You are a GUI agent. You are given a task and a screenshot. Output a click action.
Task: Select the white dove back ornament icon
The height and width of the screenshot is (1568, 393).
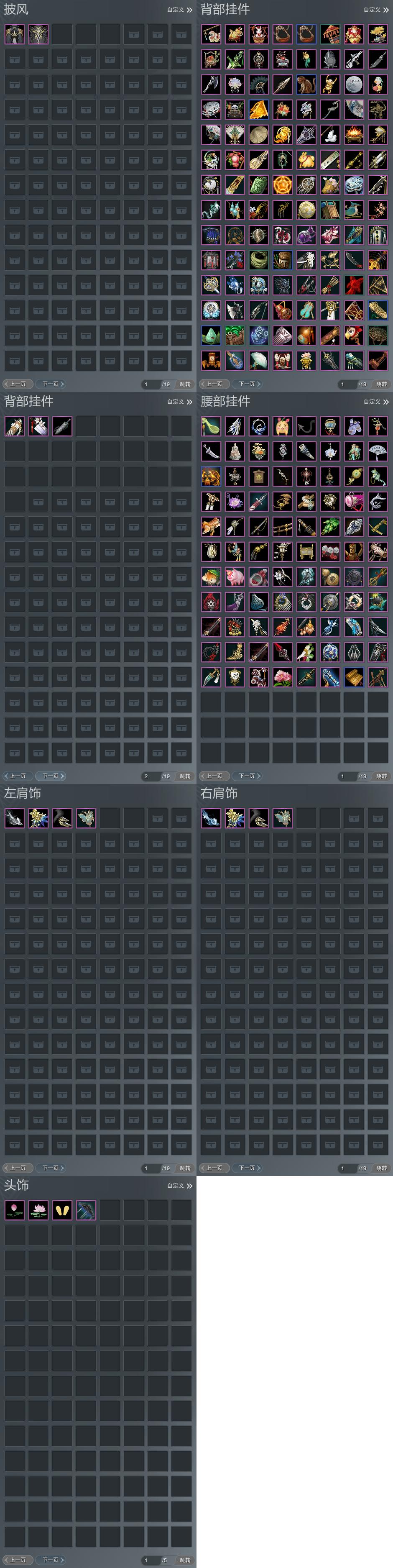[330, 135]
